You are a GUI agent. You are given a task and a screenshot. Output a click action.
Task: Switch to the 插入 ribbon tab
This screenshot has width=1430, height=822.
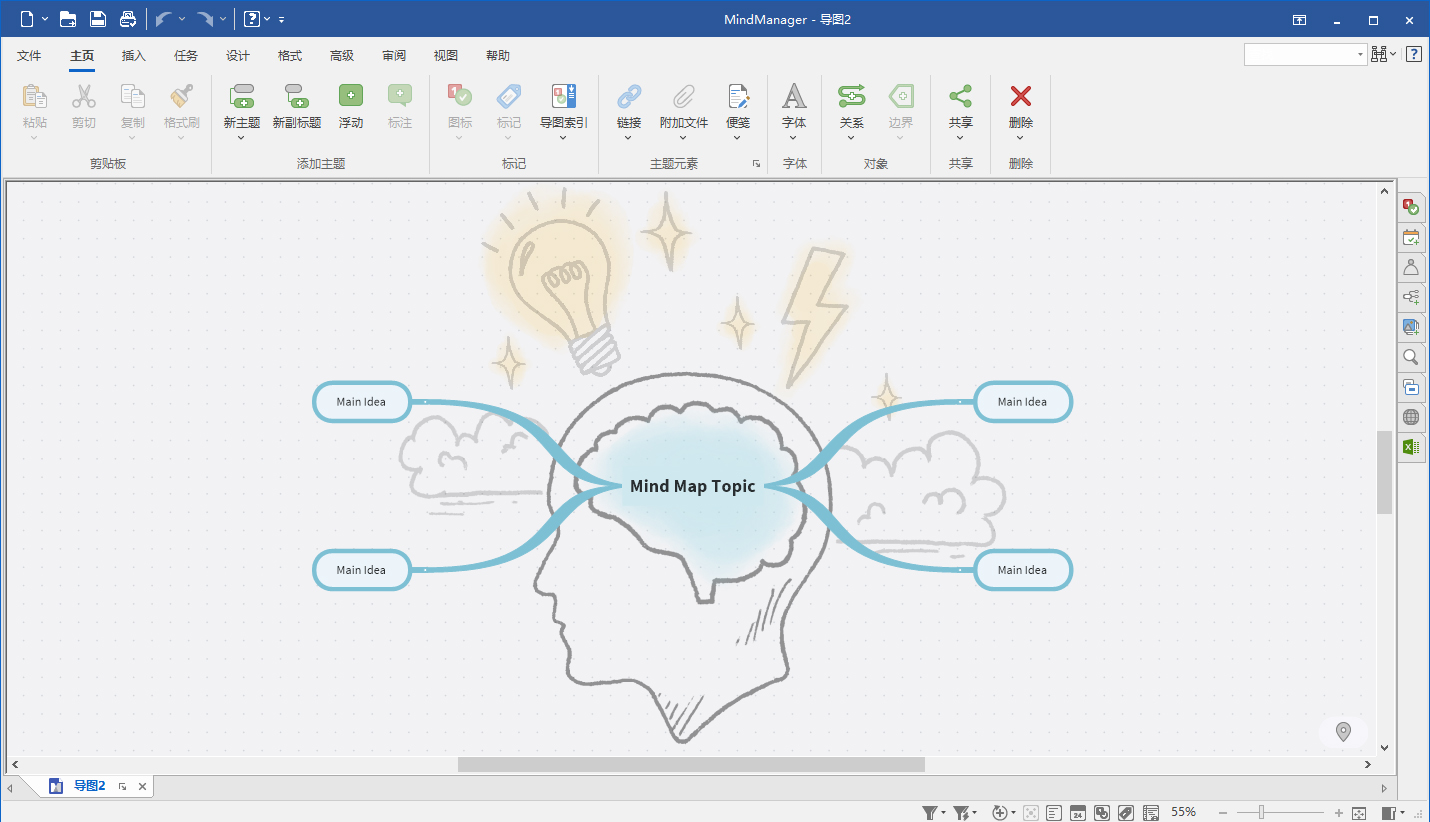pyautogui.click(x=133, y=55)
